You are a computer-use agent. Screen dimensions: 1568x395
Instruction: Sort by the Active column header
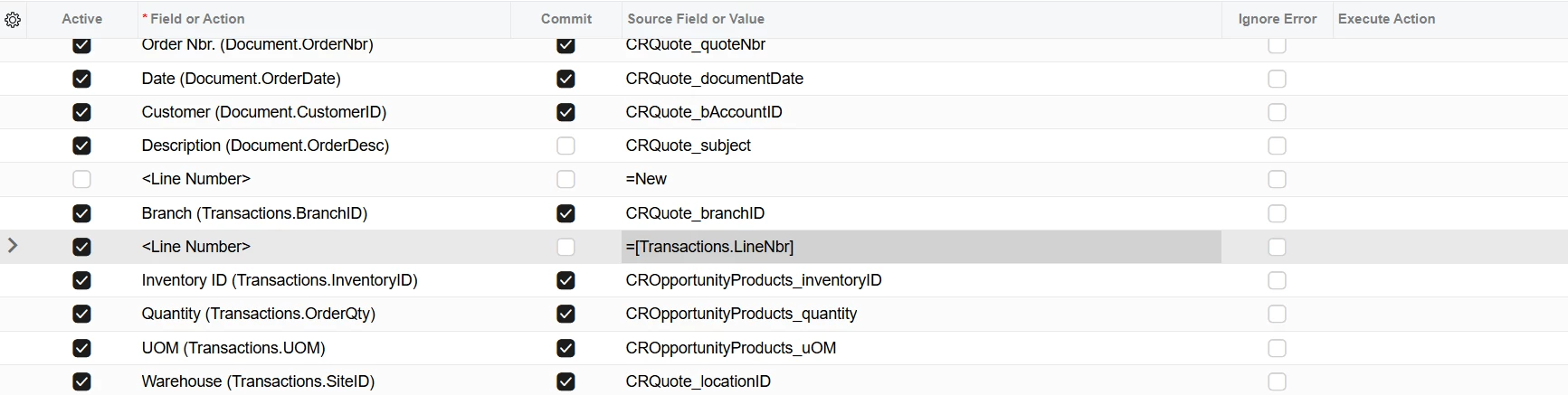(x=81, y=19)
